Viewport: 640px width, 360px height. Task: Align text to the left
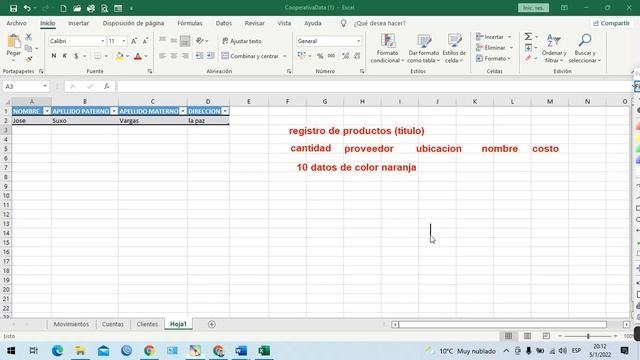click(162, 56)
